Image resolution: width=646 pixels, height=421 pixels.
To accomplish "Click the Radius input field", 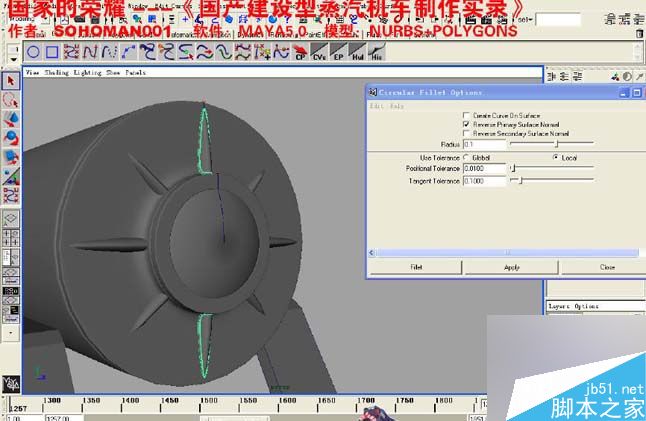I will [484, 144].
